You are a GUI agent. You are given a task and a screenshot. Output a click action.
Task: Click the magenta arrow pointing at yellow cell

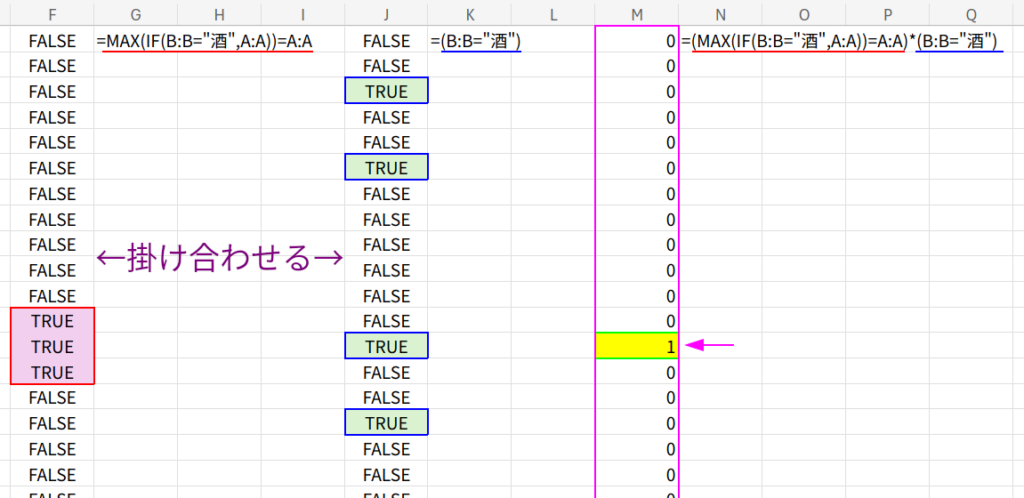tap(712, 346)
